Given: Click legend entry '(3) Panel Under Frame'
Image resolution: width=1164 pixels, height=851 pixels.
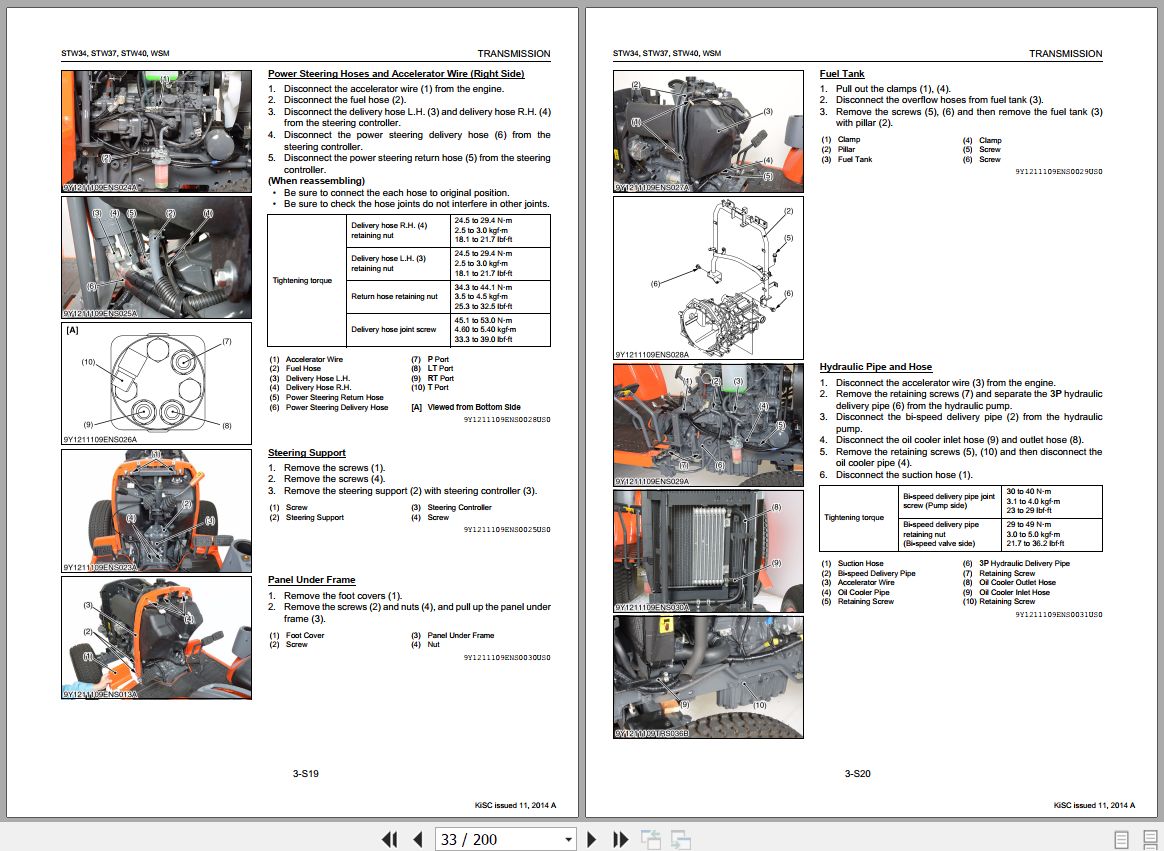Looking at the screenshot, I should [x=452, y=636].
